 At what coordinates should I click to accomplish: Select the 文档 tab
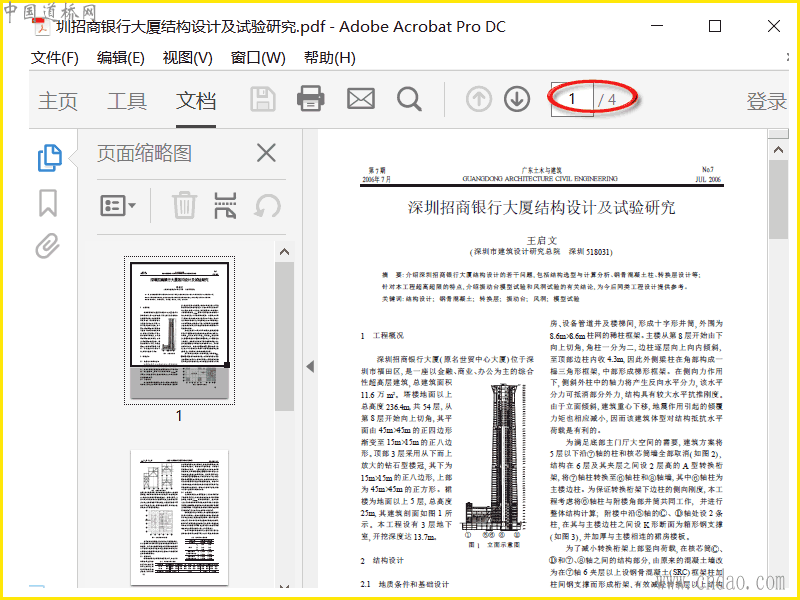tap(196, 101)
